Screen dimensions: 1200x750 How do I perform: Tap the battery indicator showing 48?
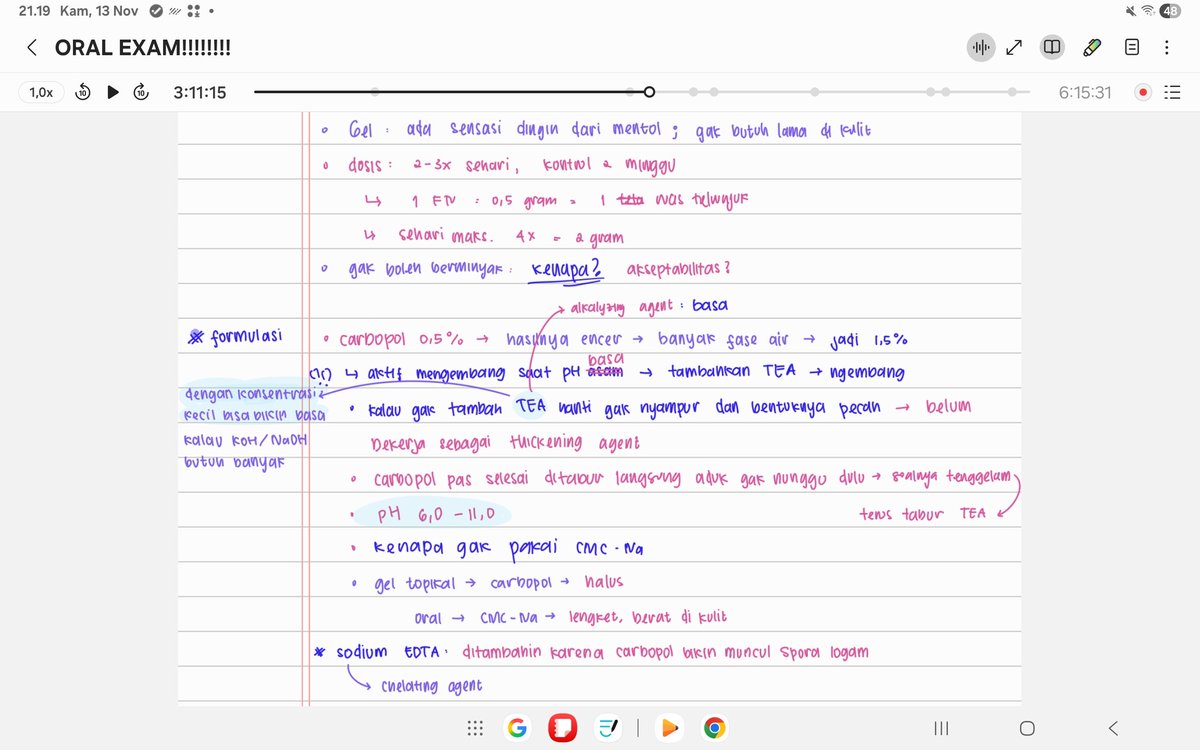1170,11
